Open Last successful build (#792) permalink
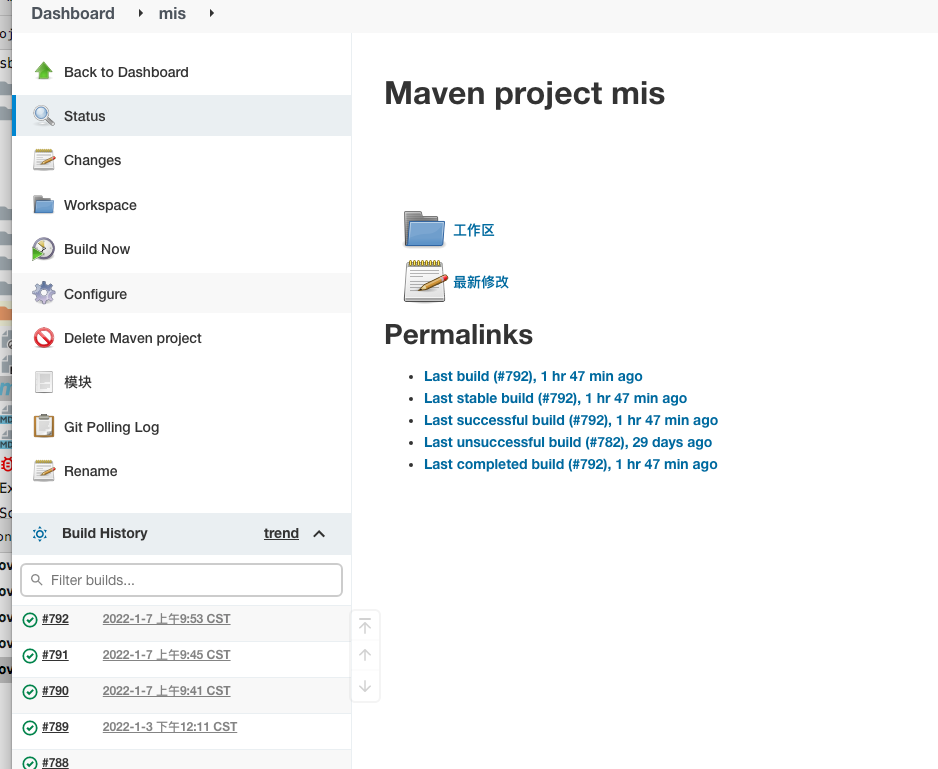This screenshot has height=769, width=938. [x=571, y=420]
